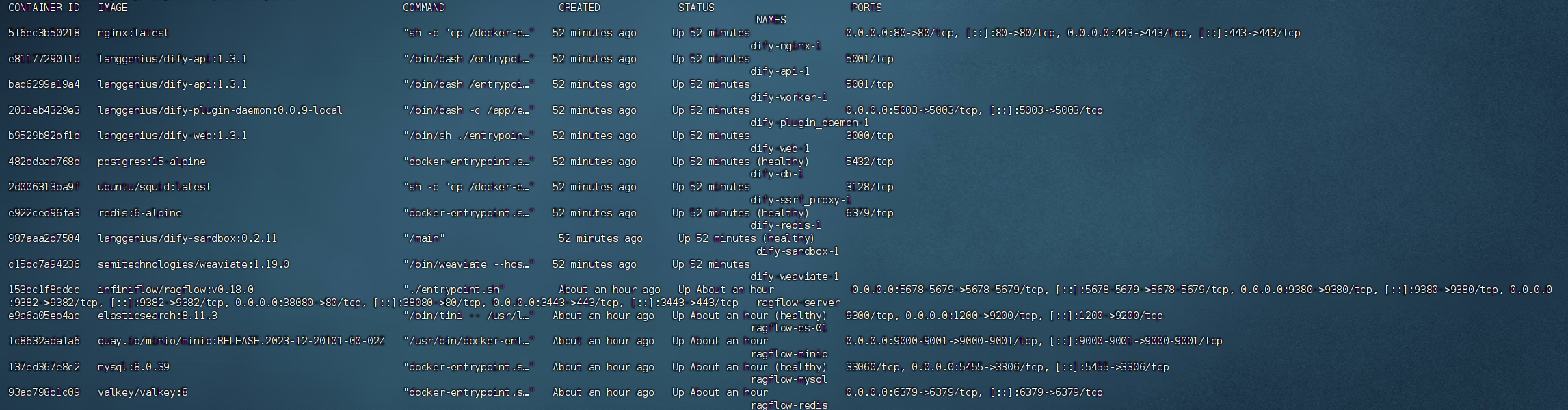Click the CREATED column header
The image size is (1568, 410).
point(579,8)
